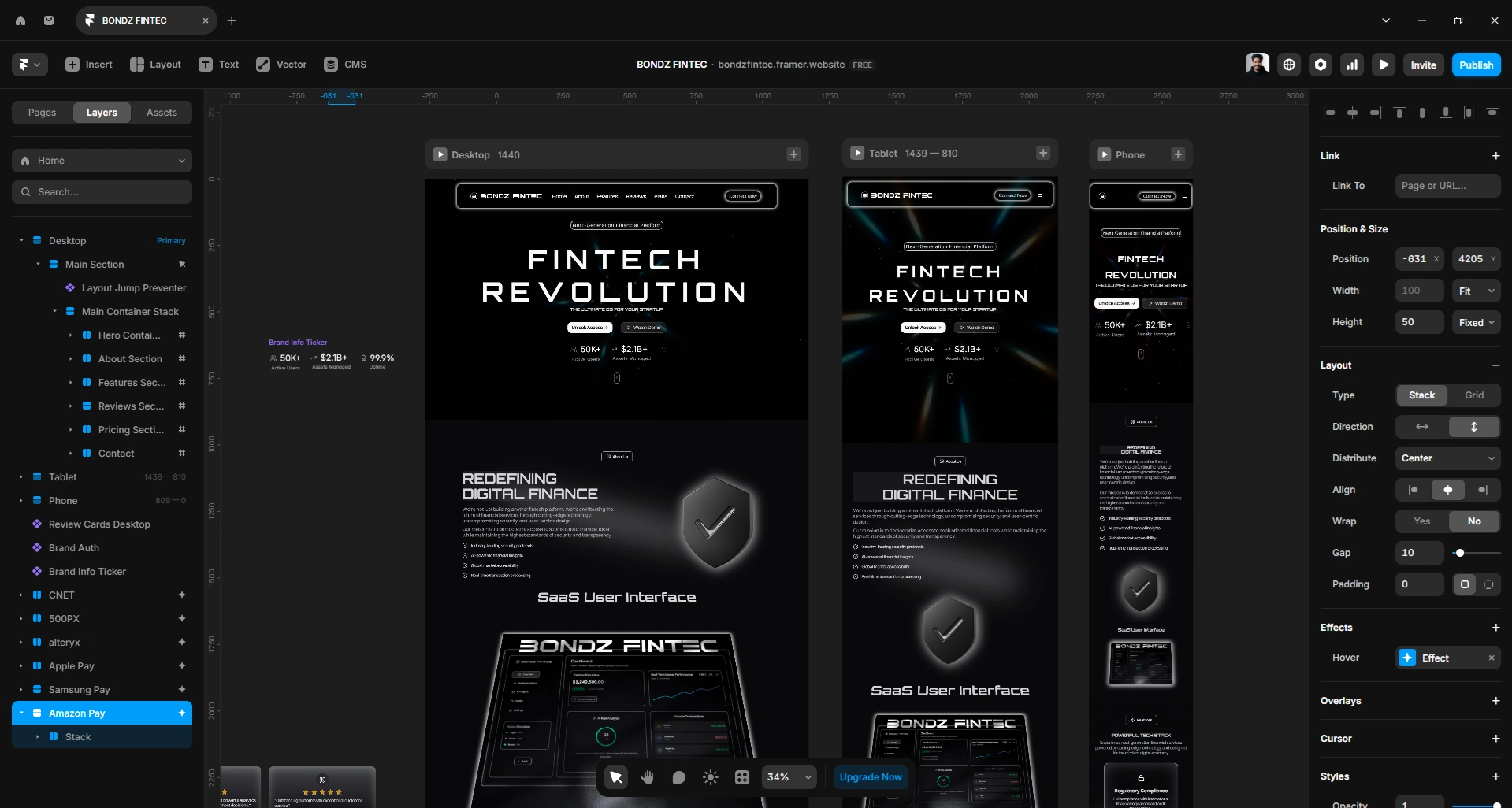Switch Layout type to Grid
Viewport: 1512px width, 808px height.
coord(1473,395)
